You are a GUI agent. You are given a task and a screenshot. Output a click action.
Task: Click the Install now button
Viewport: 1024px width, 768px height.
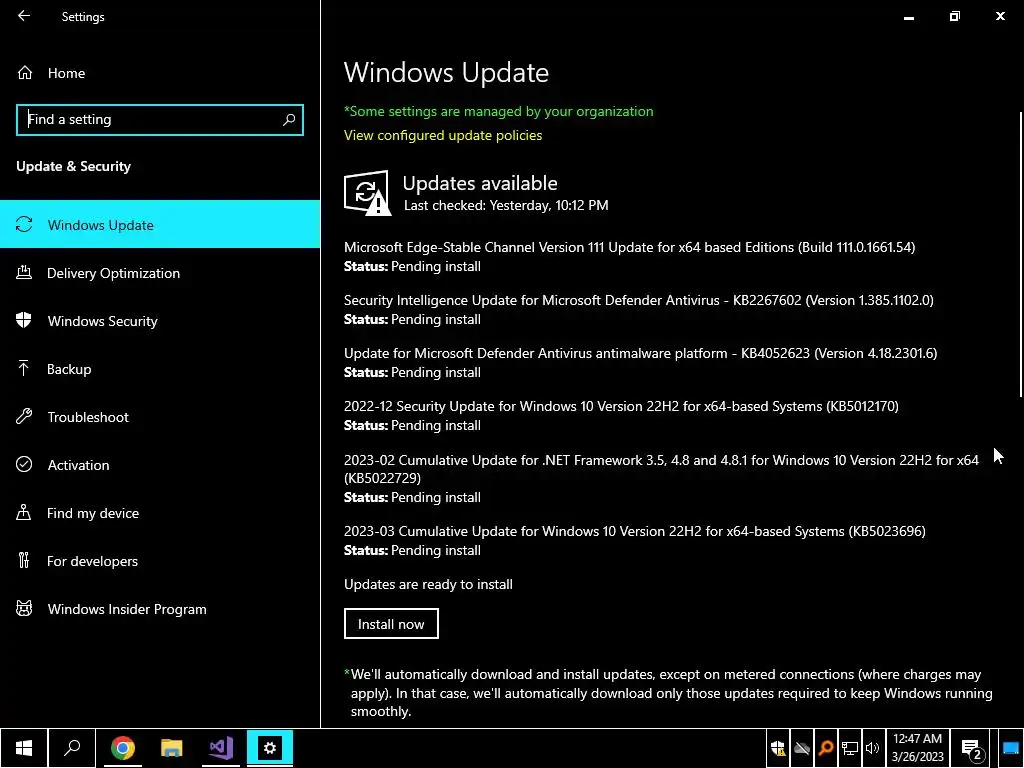(x=391, y=624)
